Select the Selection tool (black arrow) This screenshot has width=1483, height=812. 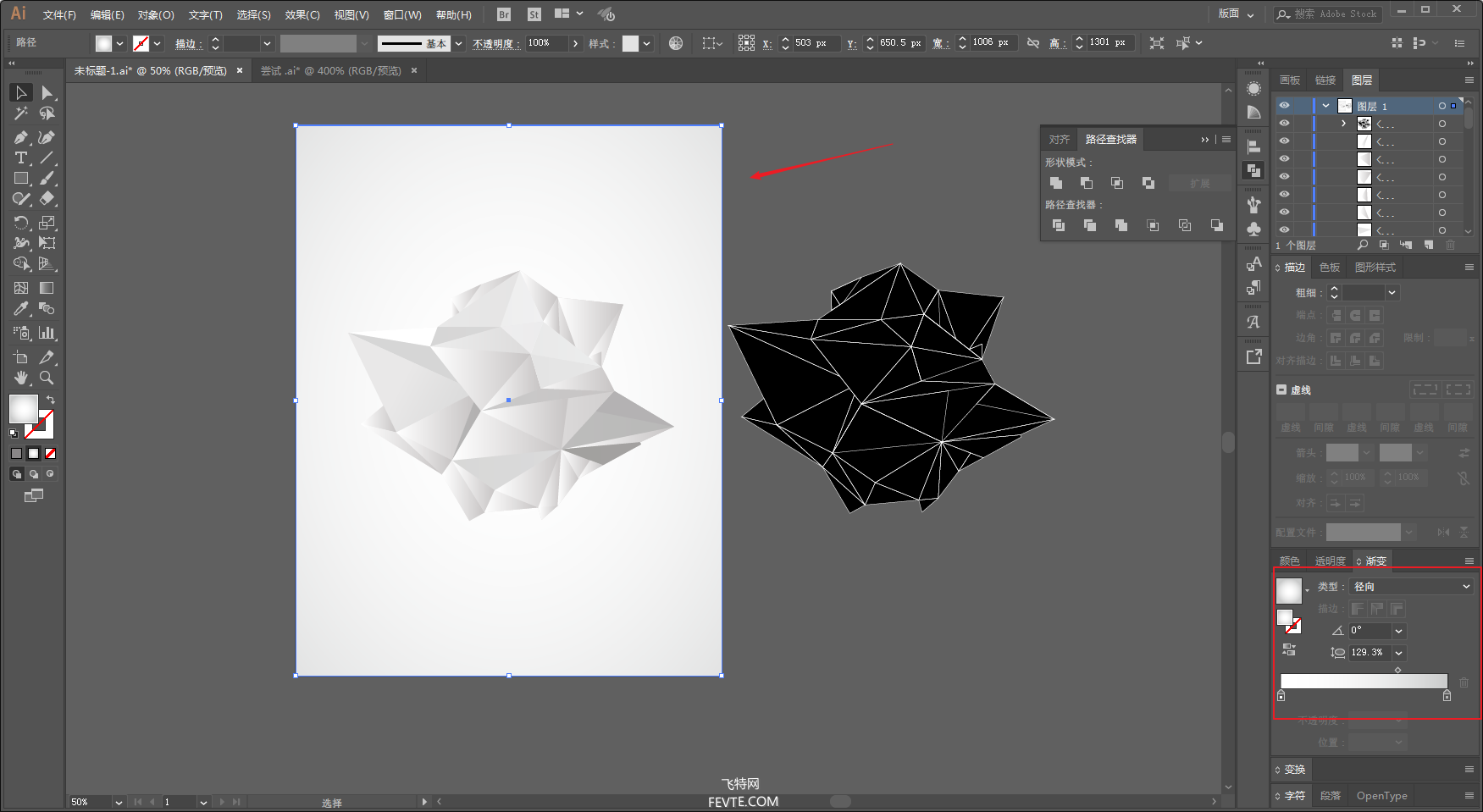21,92
